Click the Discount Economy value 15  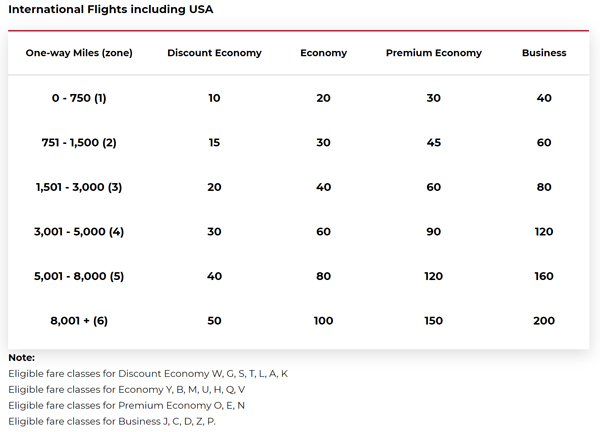point(214,143)
